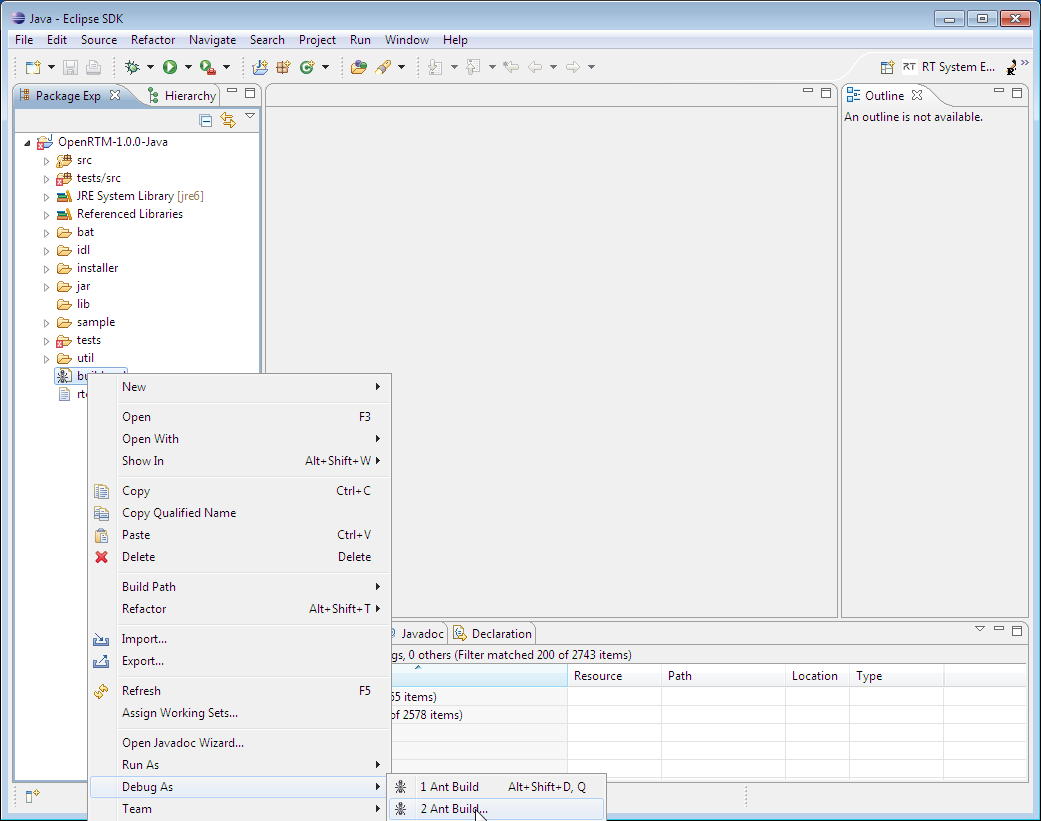This screenshot has width=1041, height=821.
Task: Click the Search flashlight toolbar icon
Action: pos(383,67)
